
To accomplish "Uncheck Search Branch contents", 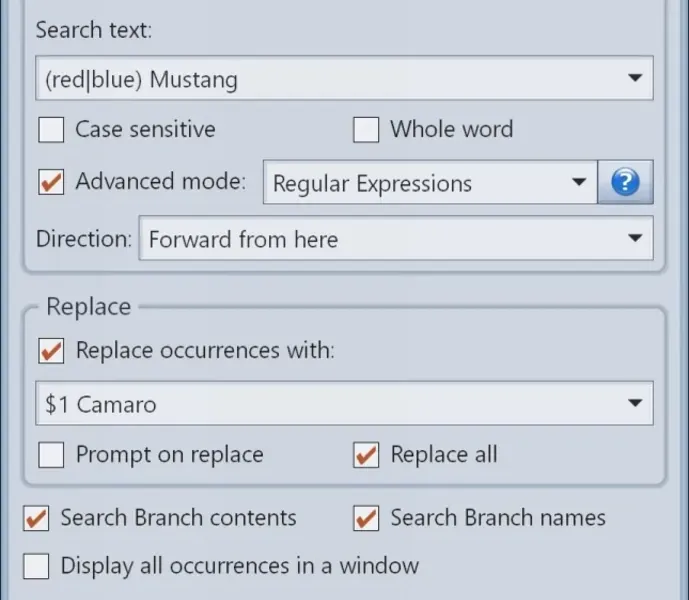I will point(37,518).
